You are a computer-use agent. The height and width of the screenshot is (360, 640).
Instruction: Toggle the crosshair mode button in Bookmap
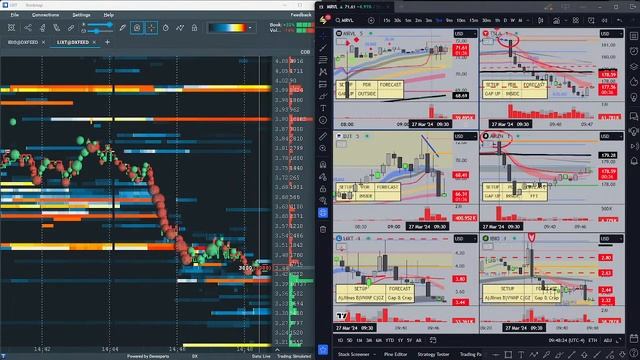pyautogui.click(x=151, y=28)
